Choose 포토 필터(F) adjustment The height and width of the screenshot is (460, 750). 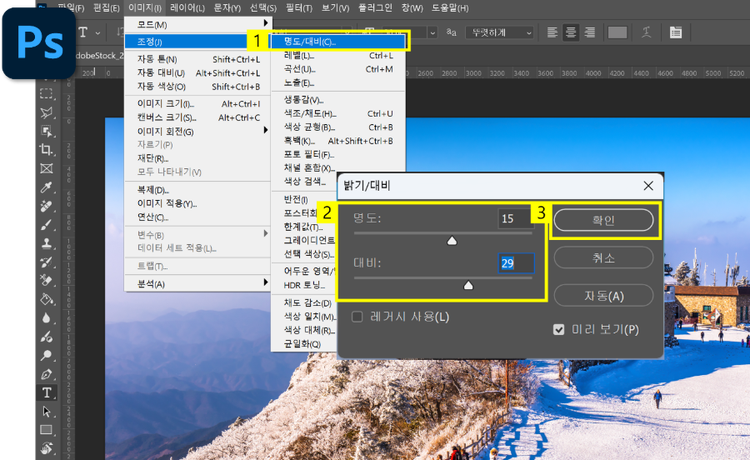pyautogui.click(x=338, y=154)
